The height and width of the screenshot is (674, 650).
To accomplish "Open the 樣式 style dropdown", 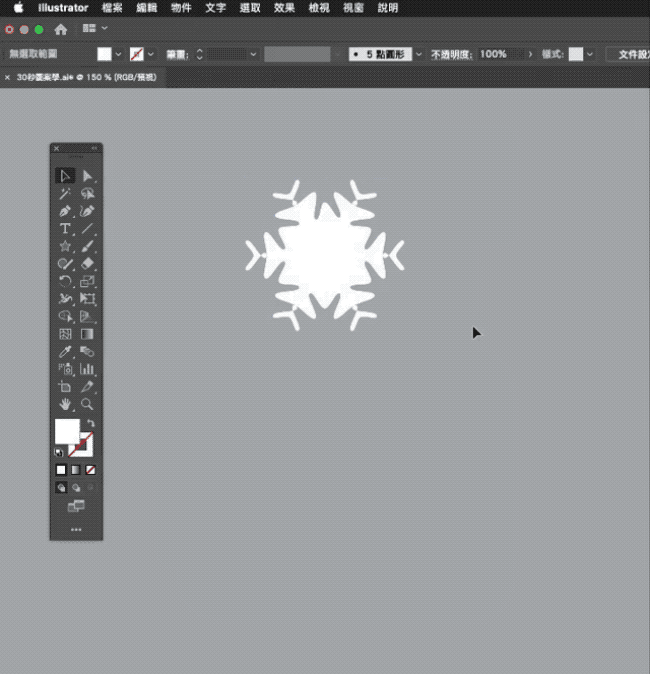I will 590,54.
